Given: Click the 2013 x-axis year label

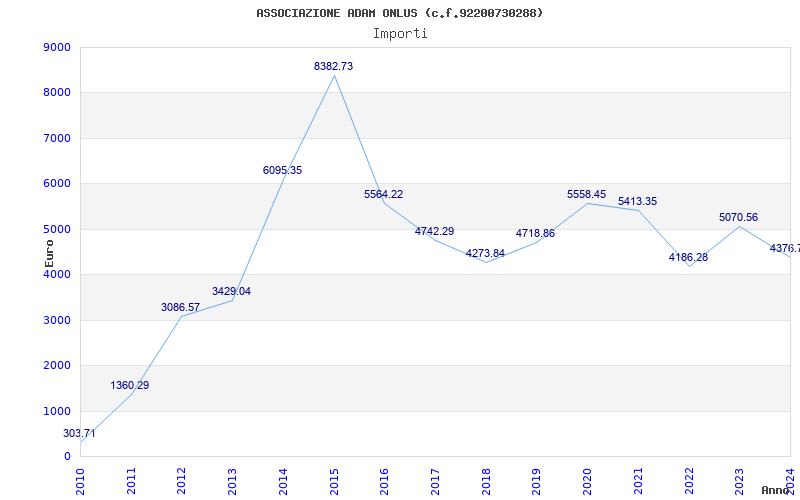Looking at the screenshot, I should [x=233, y=481].
